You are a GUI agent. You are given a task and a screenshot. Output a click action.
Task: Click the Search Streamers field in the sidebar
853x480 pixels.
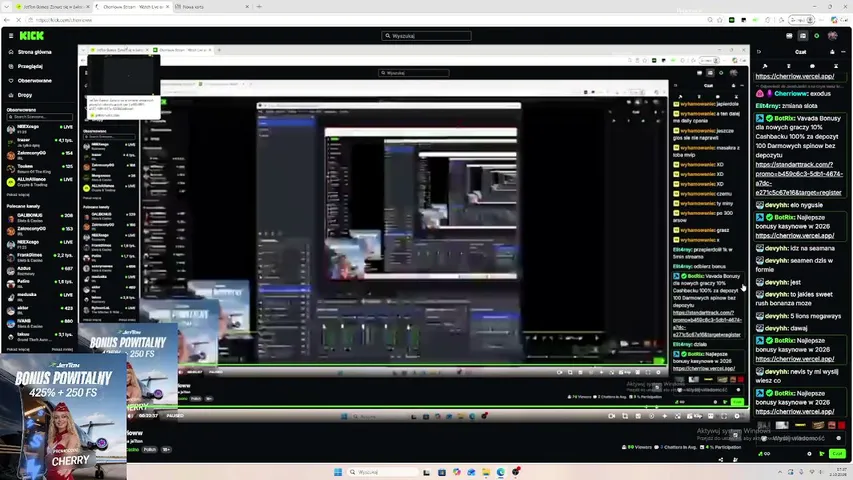39,117
